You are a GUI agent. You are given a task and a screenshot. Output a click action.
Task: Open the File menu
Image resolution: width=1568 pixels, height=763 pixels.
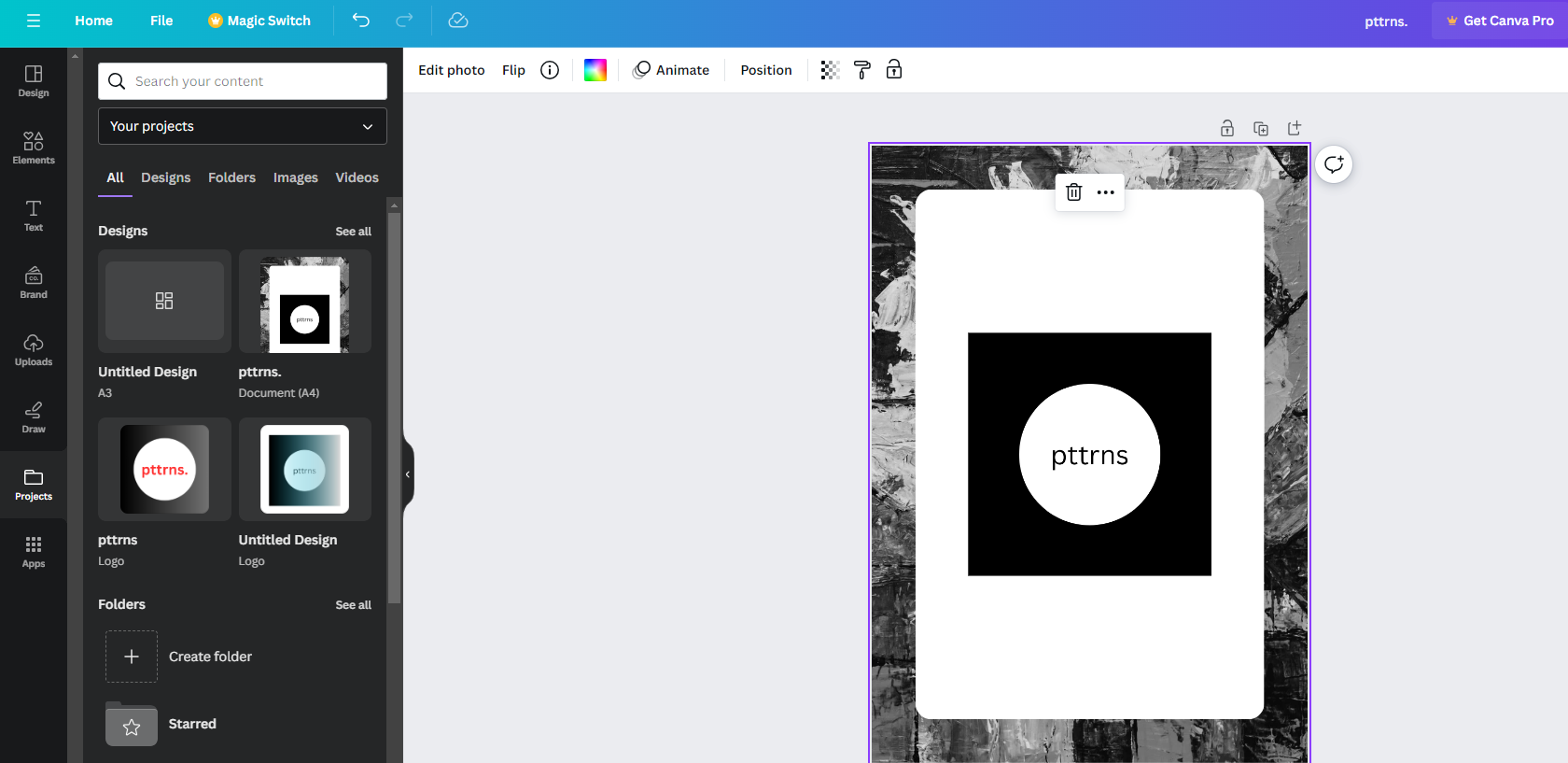click(161, 21)
